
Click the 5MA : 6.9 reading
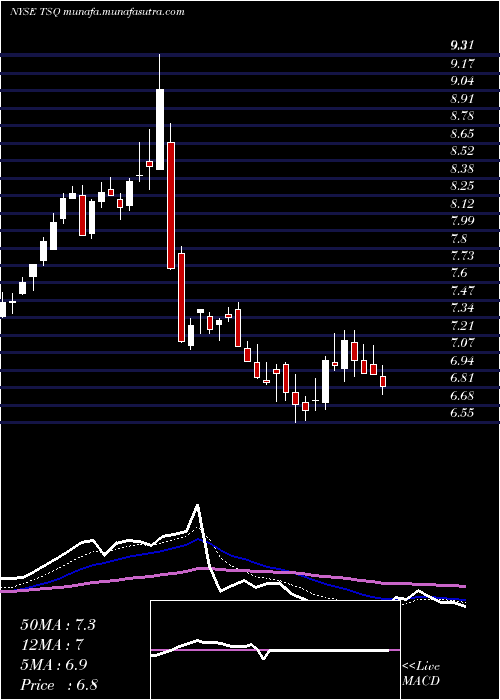(x=54, y=665)
